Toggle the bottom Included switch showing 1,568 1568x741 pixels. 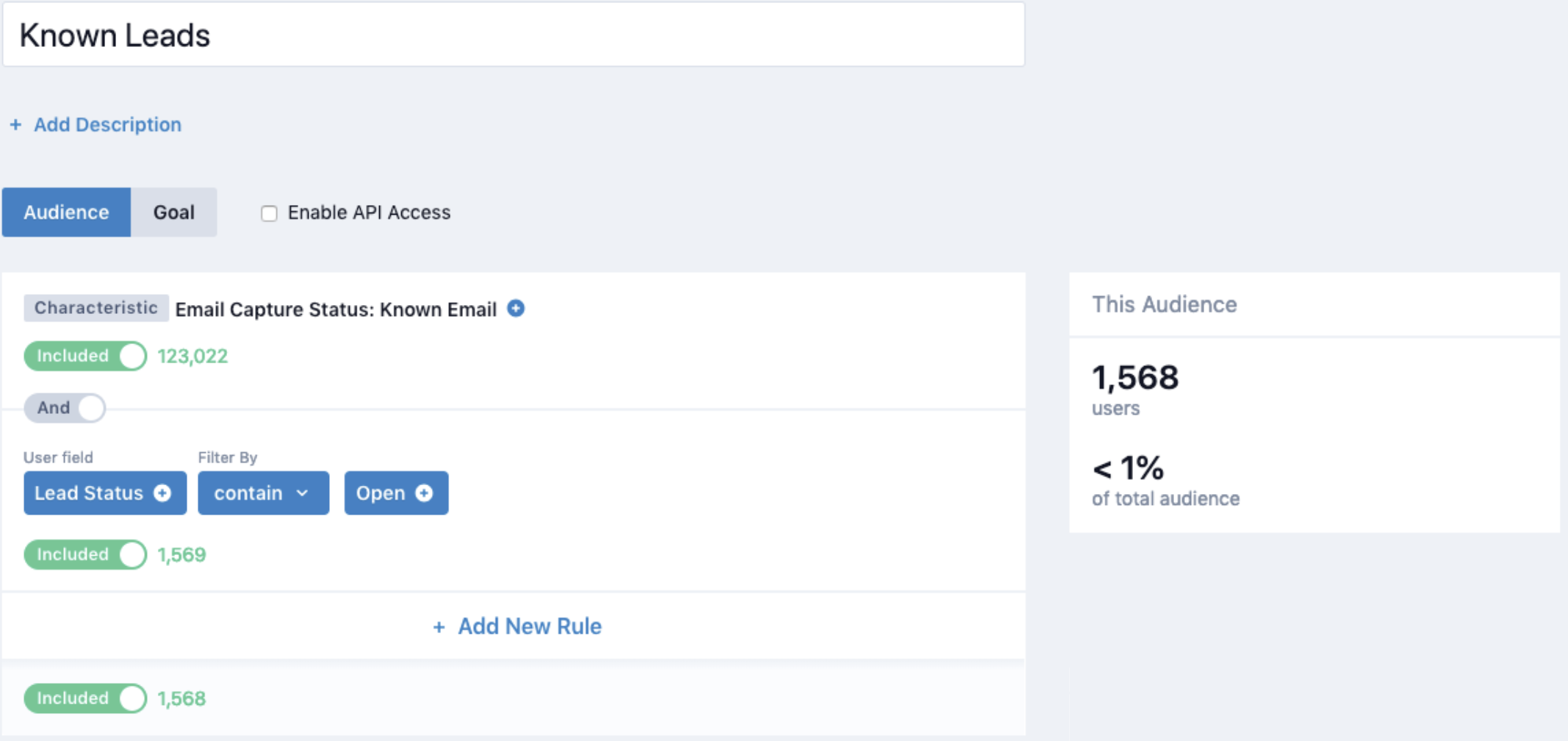click(85, 698)
